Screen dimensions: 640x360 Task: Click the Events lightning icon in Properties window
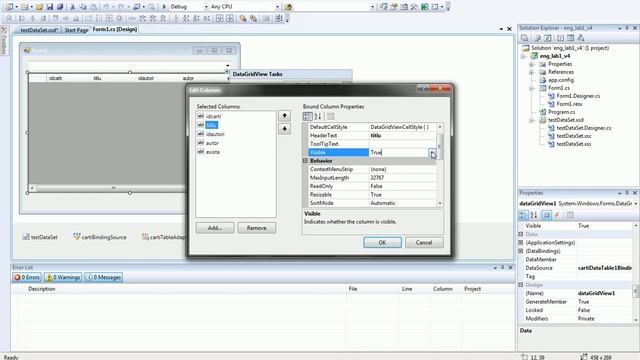(x=557, y=215)
